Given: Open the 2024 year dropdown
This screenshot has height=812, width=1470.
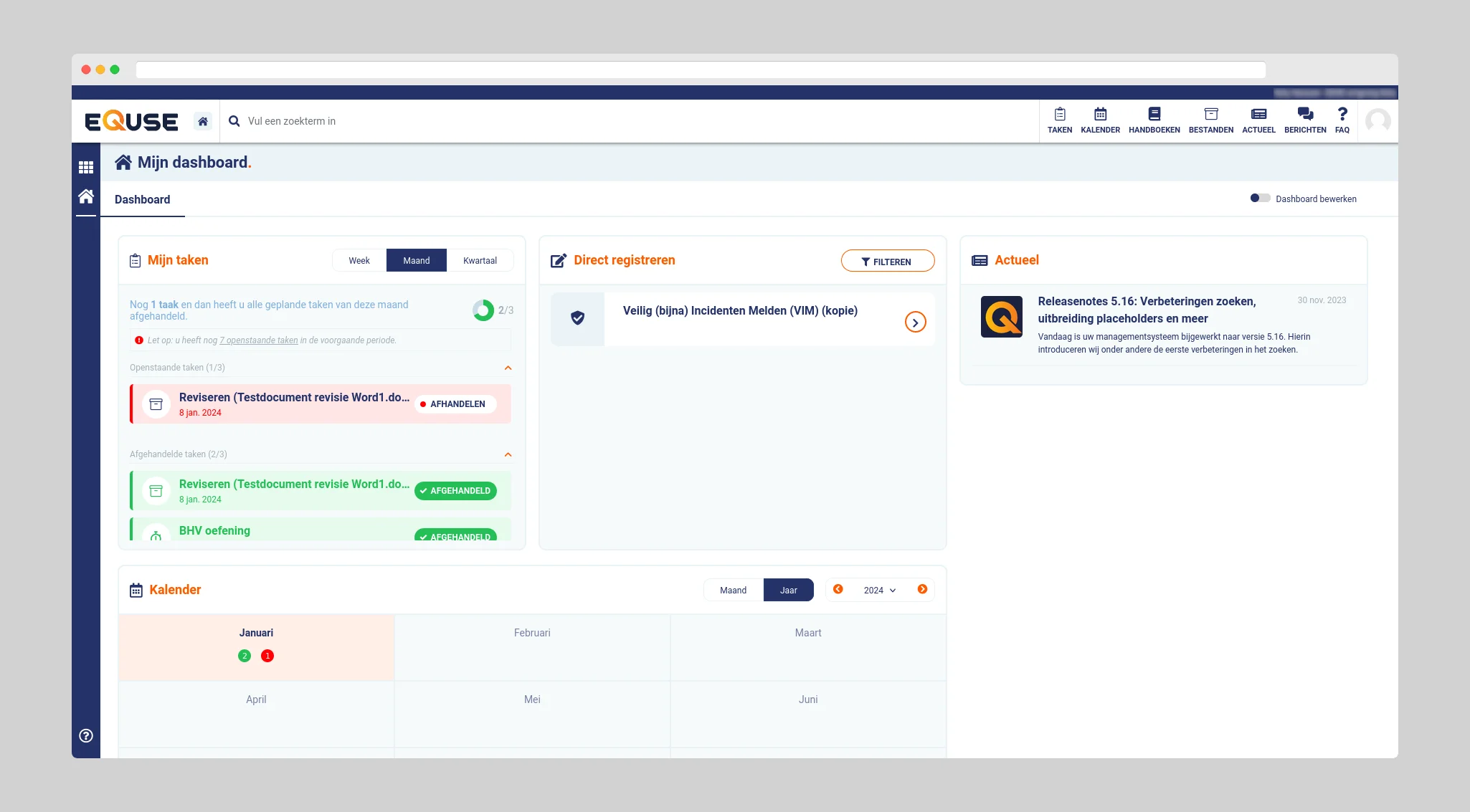Looking at the screenshot, I should coord(879,590).
